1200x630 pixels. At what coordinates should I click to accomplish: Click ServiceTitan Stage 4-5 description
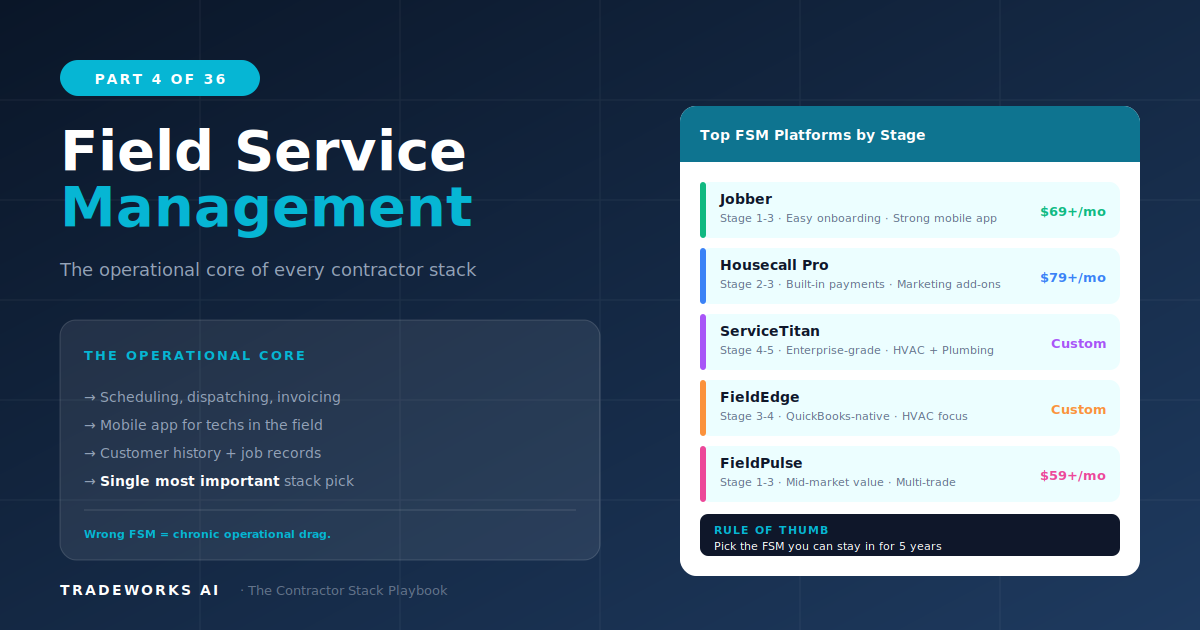(x=857, y=350)
